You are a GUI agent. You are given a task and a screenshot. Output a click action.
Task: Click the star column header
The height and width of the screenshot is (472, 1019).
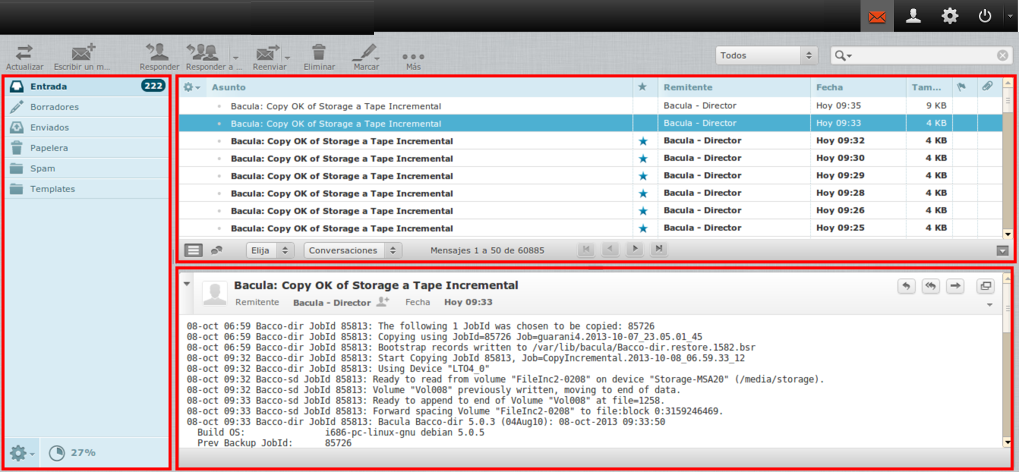(x=643, y=87)
